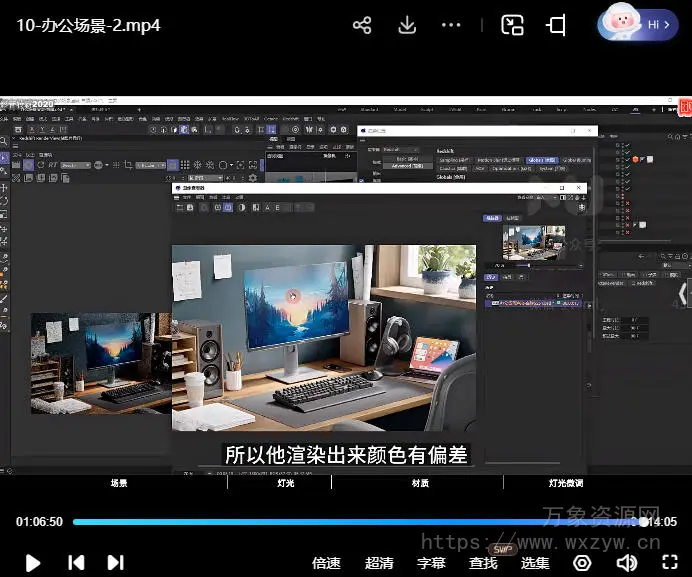The height and width of the screenshot is (577, 692).
Task: Mute the volume speaker icon
Action: coord(626,563)
